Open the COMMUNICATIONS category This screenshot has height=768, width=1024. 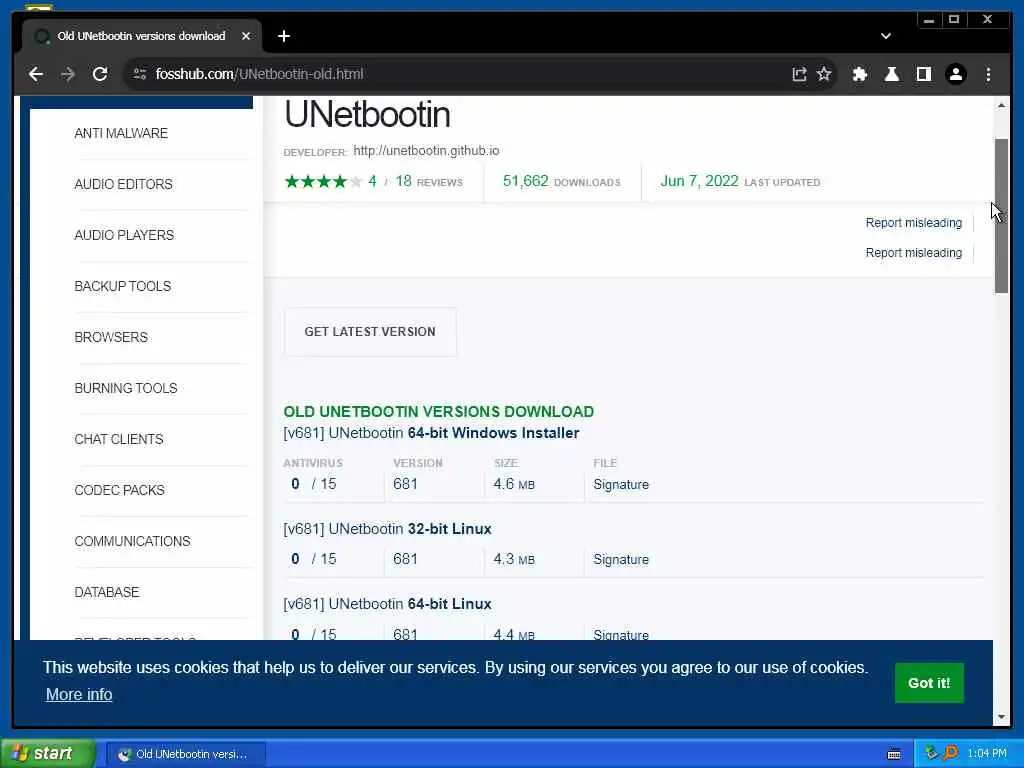(x=133, y=541)
